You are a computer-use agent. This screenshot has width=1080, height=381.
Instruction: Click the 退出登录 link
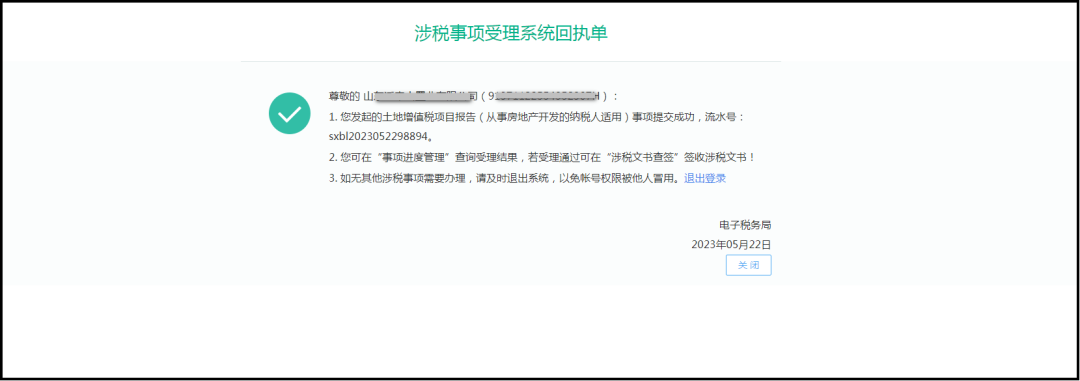point(705,178)
